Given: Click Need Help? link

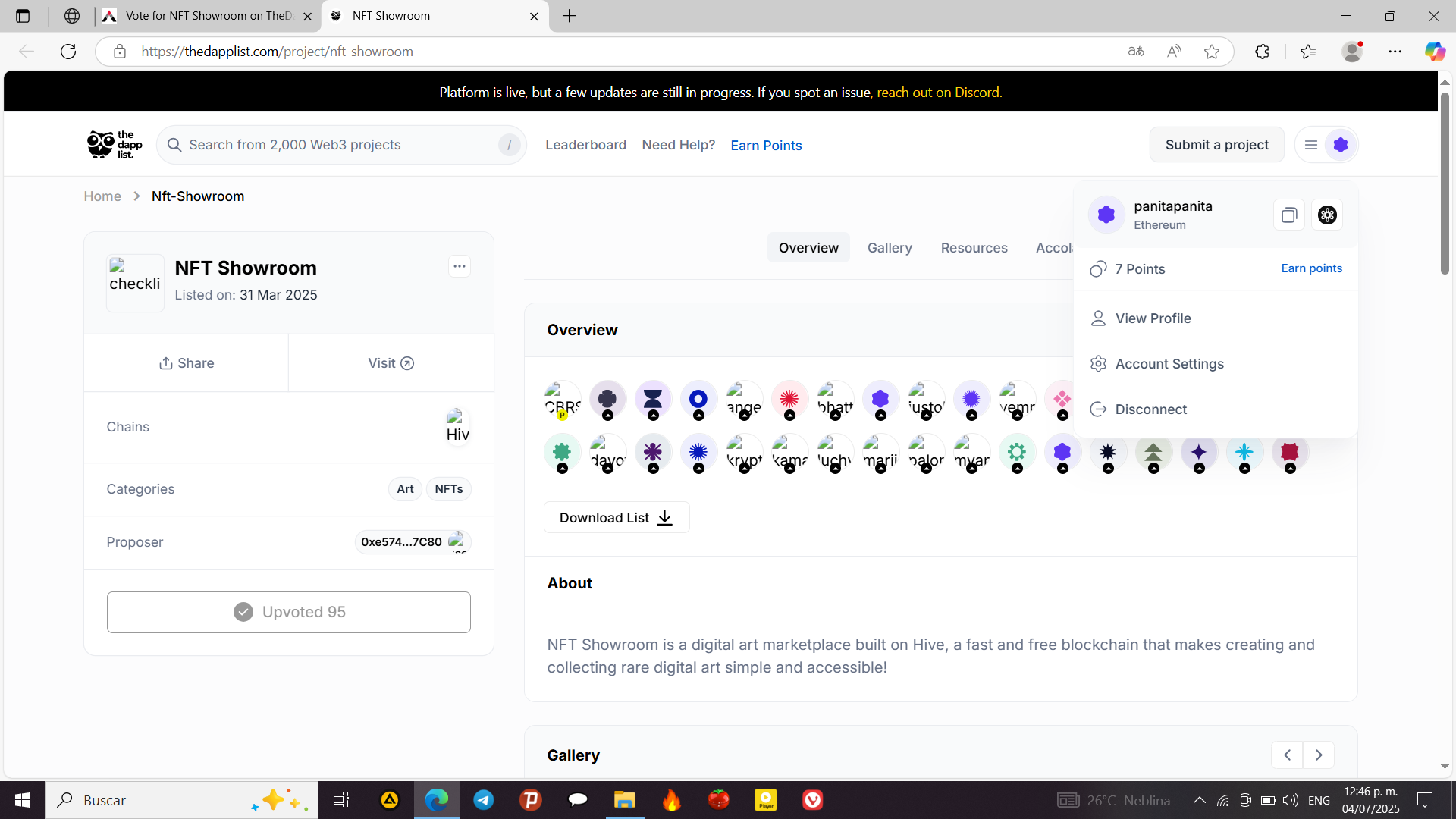Looking at the screenshot, I should pos(679,145).
